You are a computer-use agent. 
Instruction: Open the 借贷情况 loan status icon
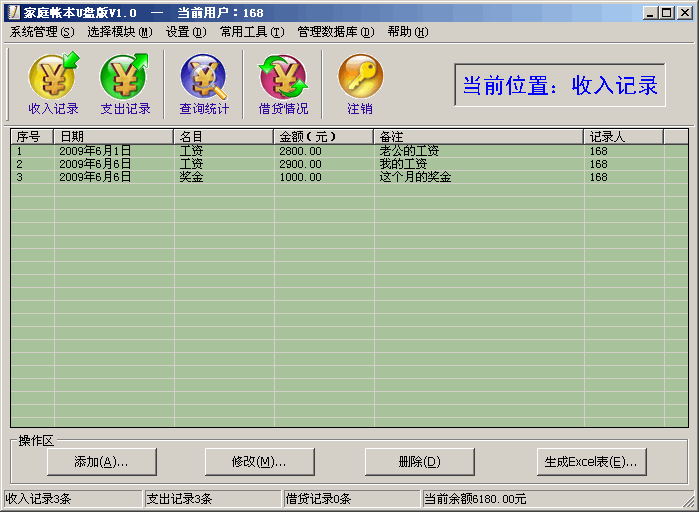pos(283,84)
